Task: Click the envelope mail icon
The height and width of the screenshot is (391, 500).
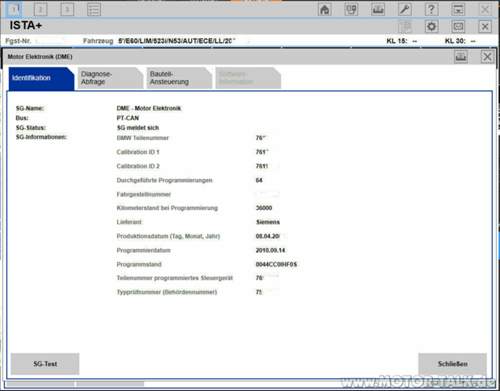Action: click(458, 26)
